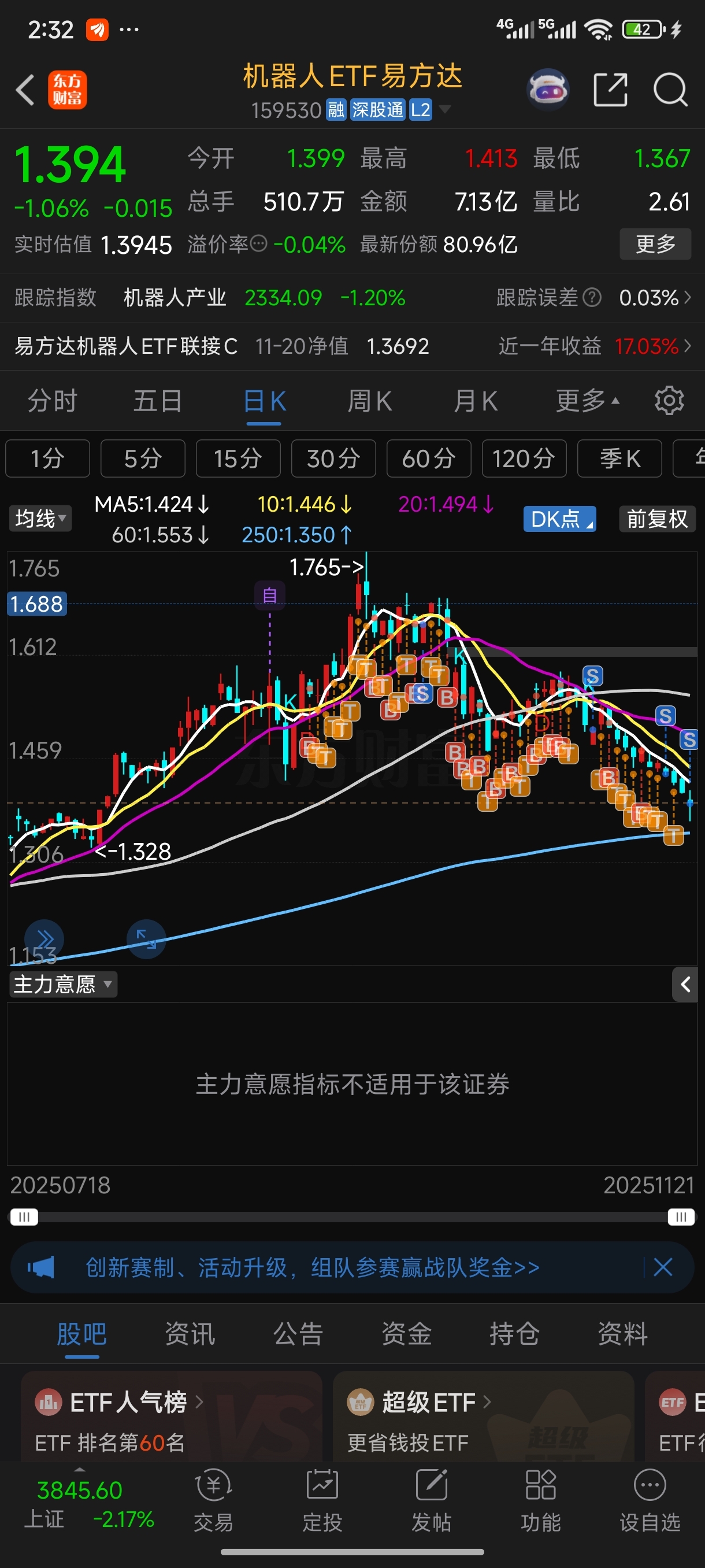Tap the diagonal-arrow chart expand button

click(146, 939)
